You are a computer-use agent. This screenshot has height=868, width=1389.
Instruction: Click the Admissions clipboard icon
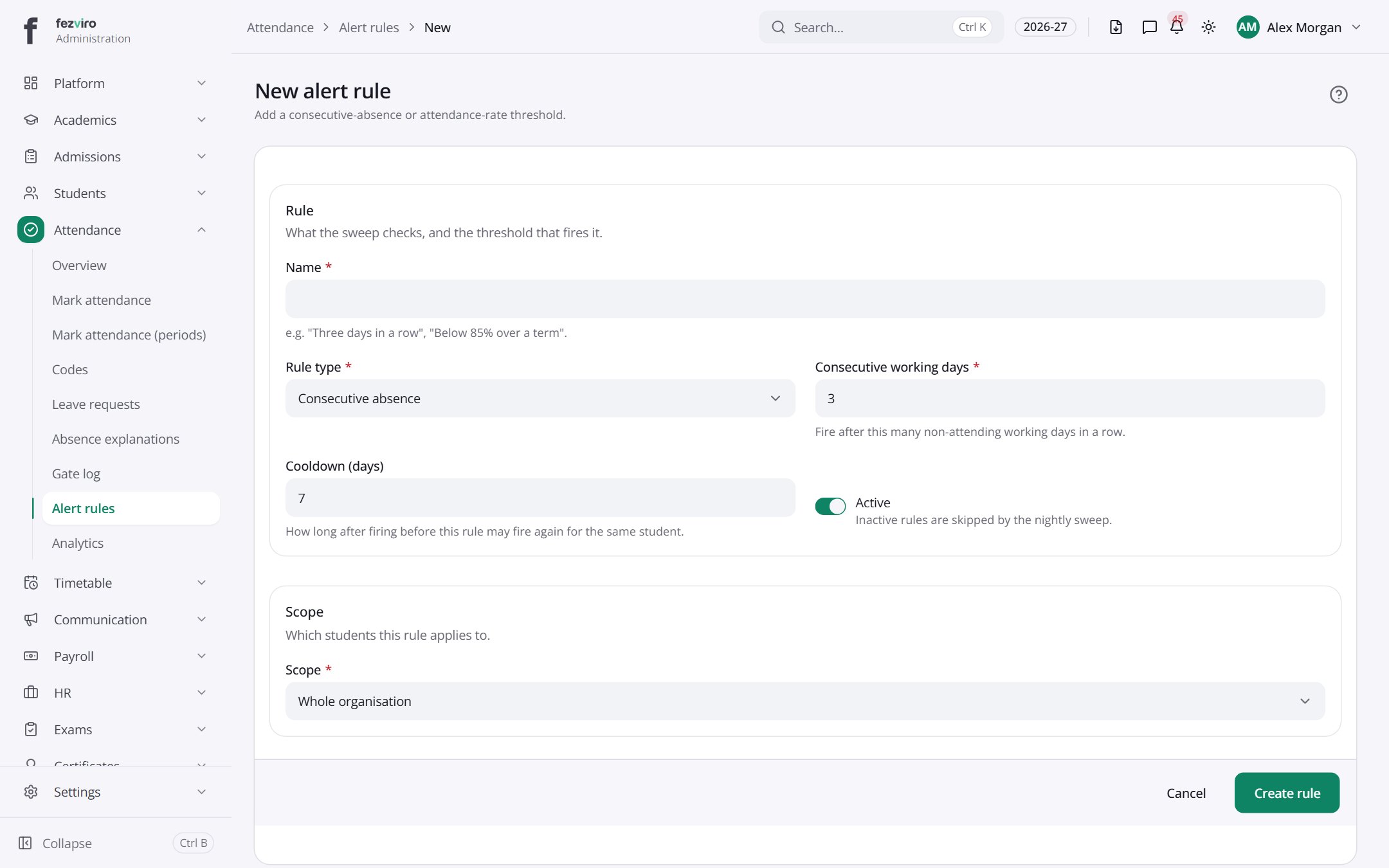[31, 156]
